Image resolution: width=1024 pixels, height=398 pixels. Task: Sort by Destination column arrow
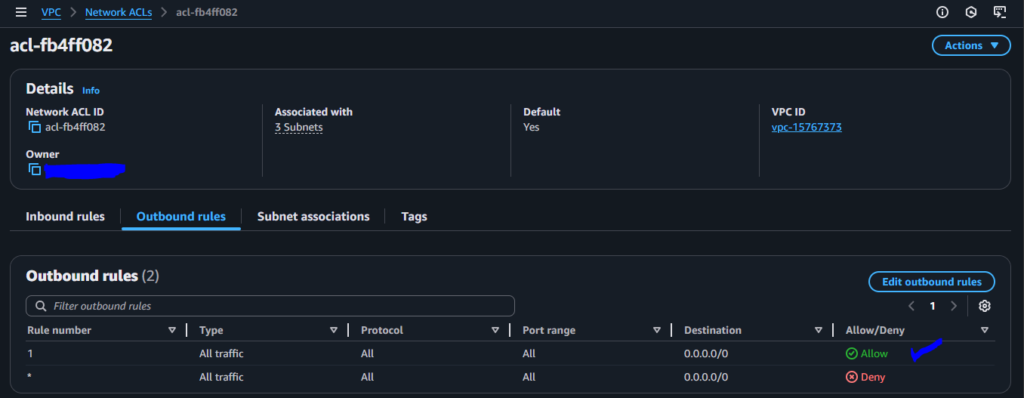pos(818,330)
